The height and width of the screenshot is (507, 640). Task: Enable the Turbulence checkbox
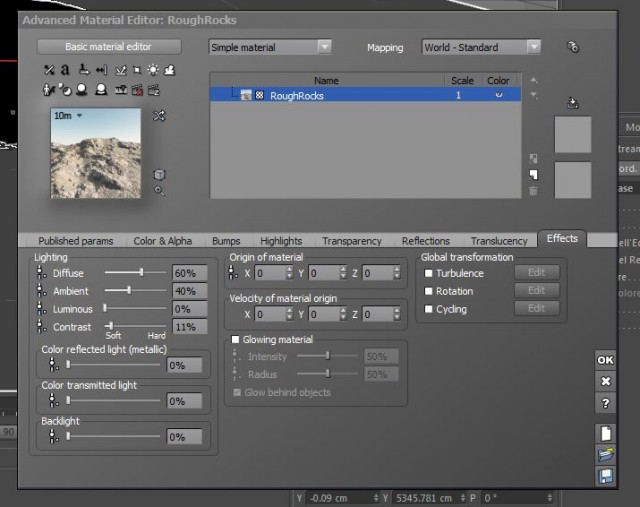(x=428, y=273)
